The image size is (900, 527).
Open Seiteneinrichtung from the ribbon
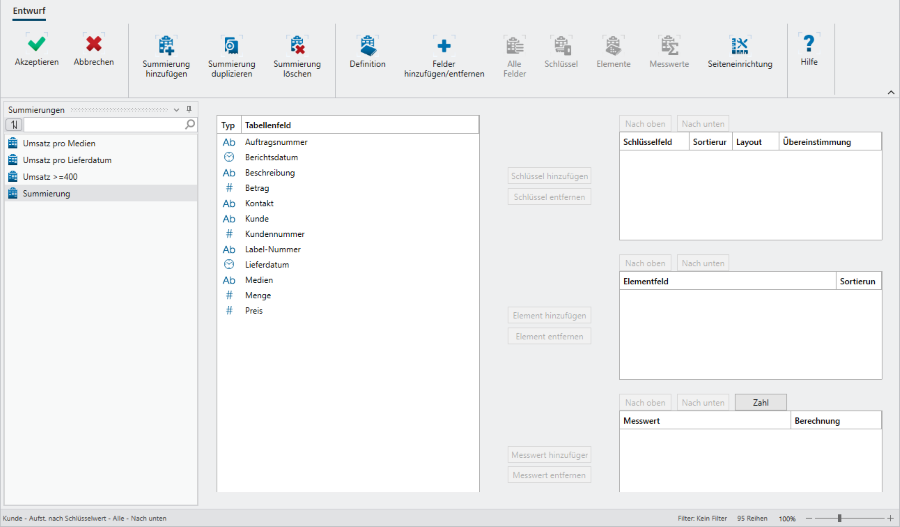(x=739, y=45)
